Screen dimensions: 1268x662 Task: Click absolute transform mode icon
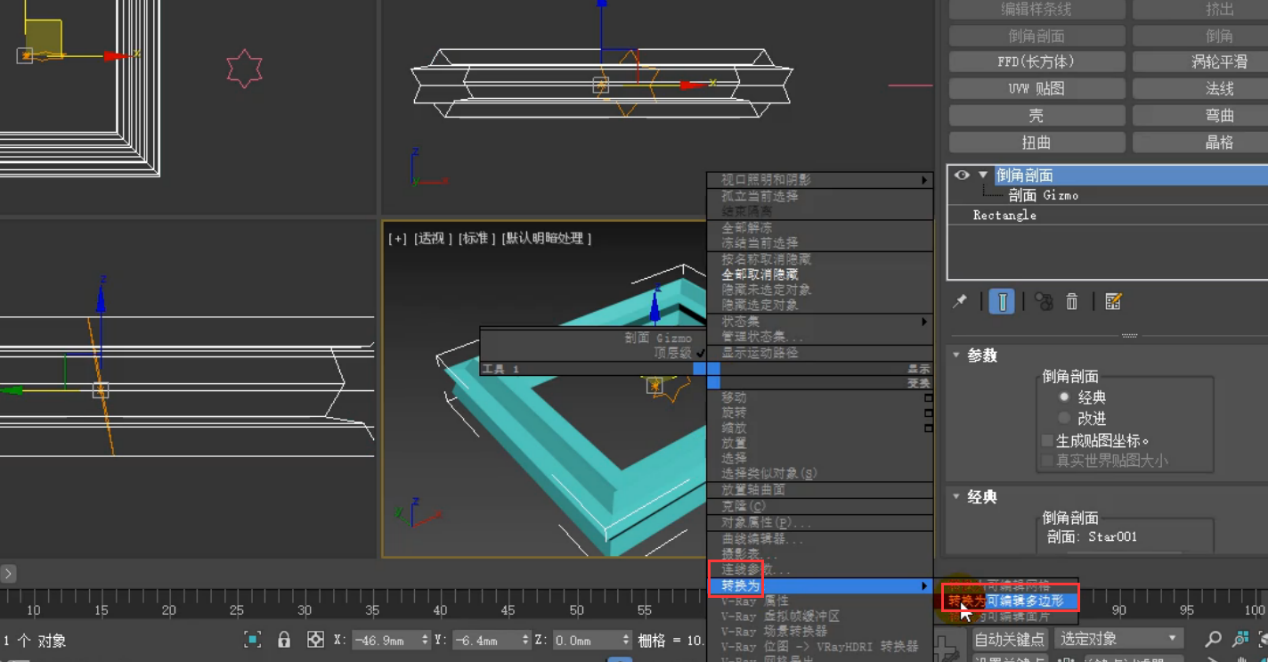[315, 639]
